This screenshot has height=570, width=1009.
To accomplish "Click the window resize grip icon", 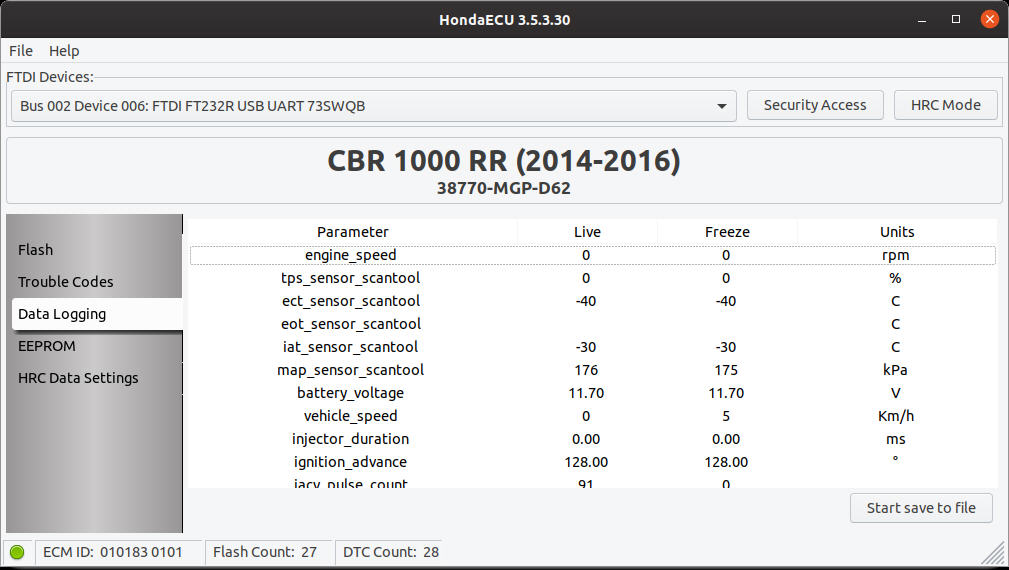I will coord(994,553).
